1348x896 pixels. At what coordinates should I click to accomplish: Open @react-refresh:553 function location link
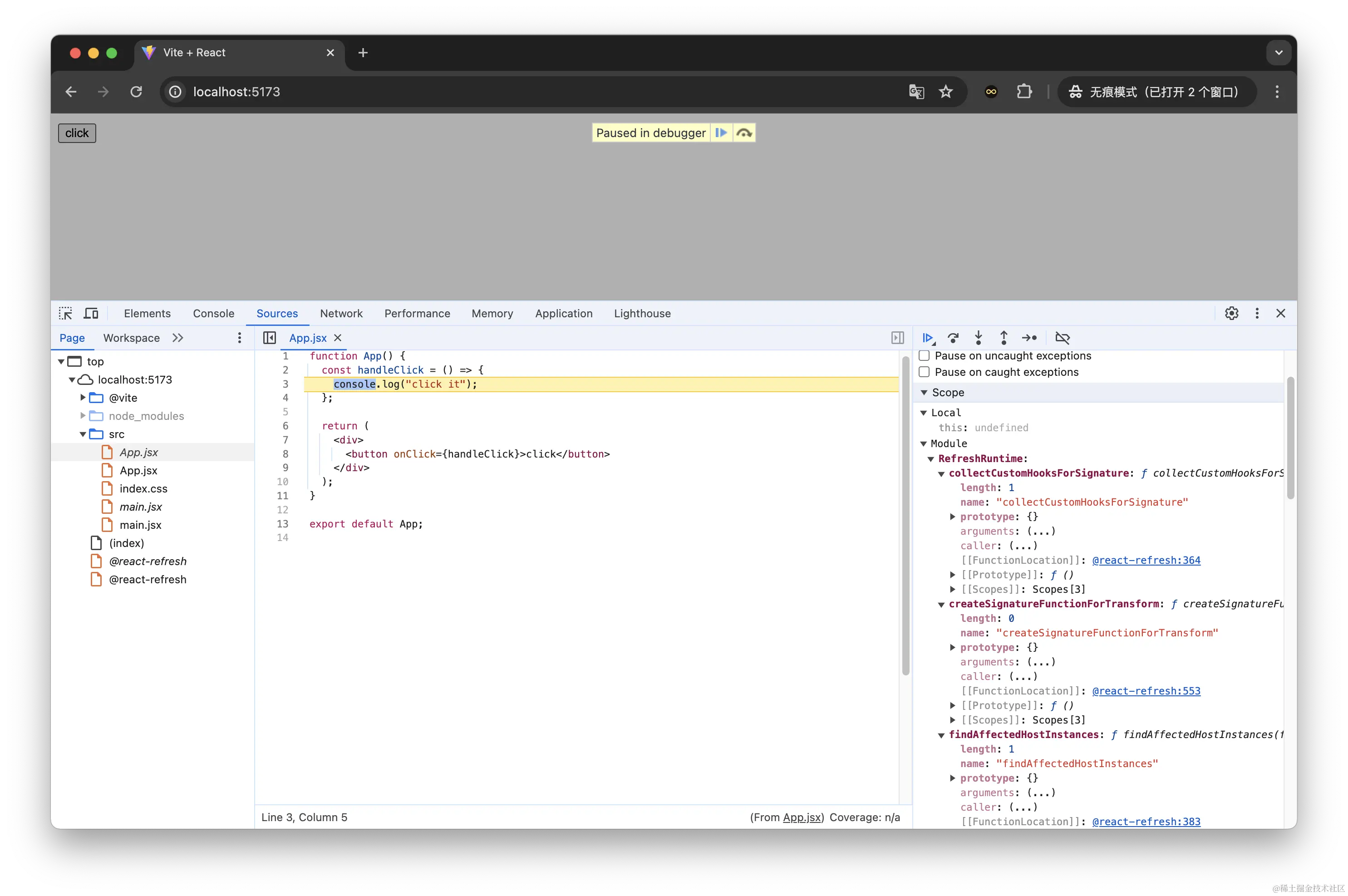(x=1146, y=691)
